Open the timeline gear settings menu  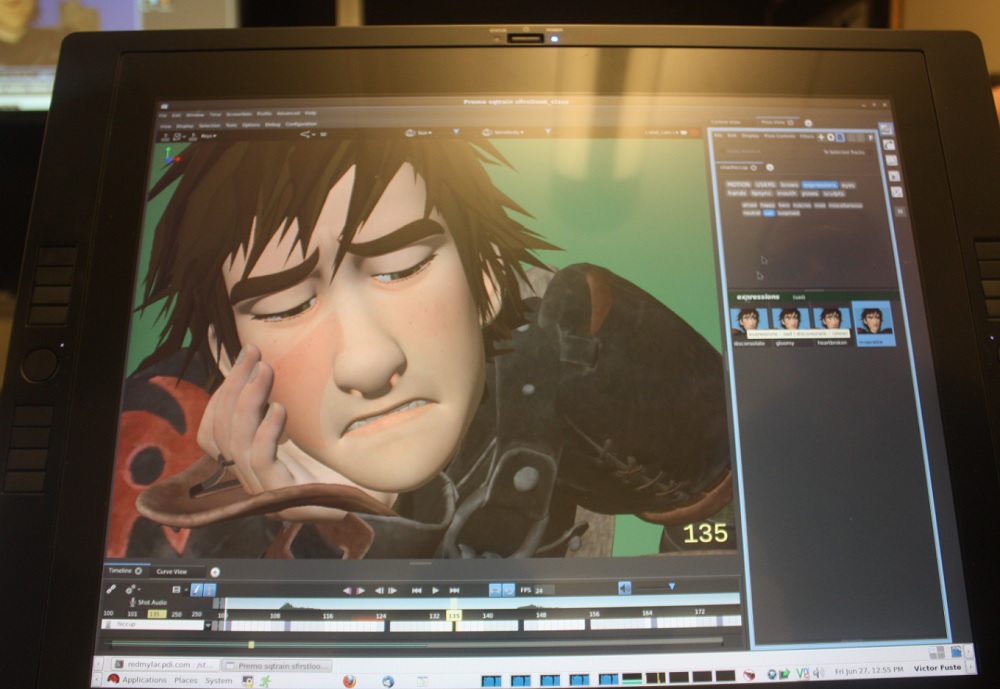click(132, 589)
